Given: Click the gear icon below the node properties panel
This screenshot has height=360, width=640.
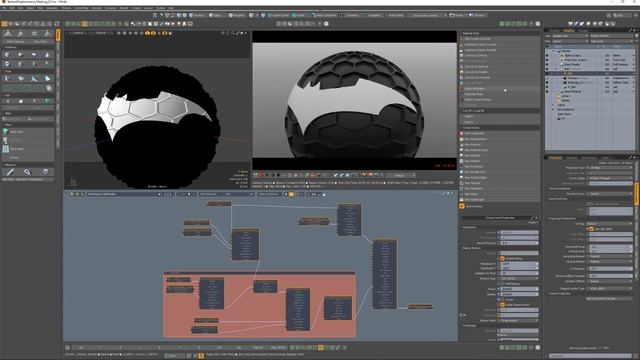Looking at the screenshot, I should point(538,347).
